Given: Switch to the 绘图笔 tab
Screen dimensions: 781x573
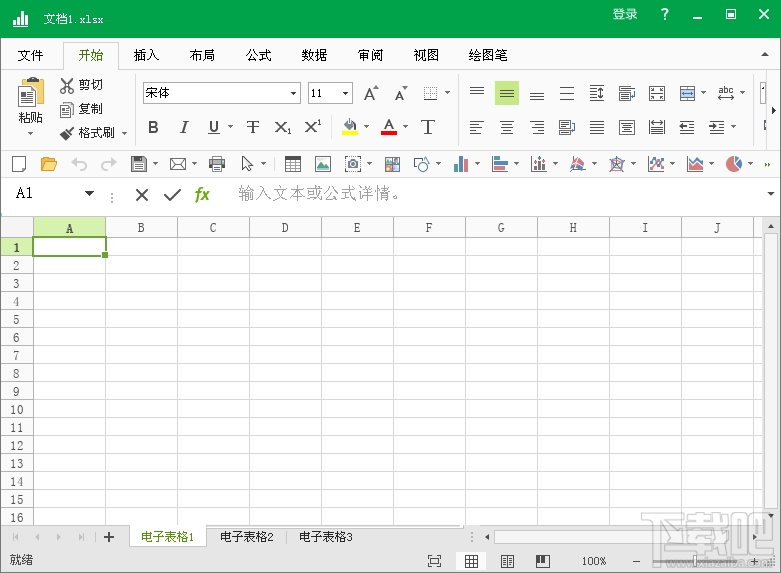Looking at the screenshot, I should coord(488,55).
